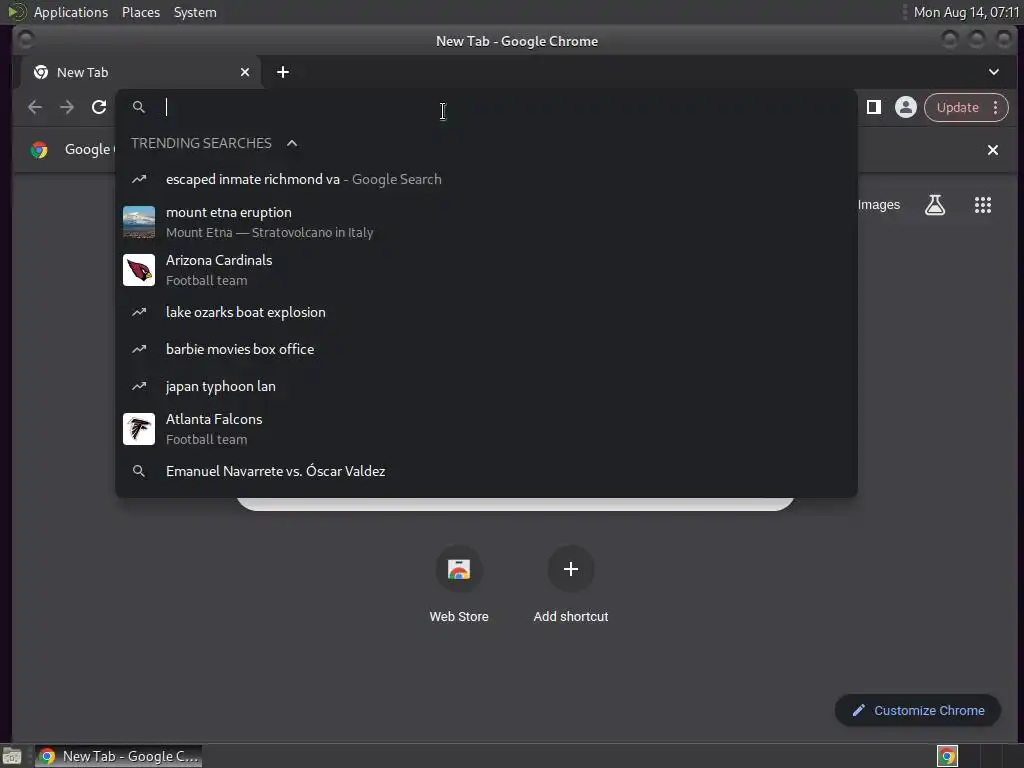This screenshot has width=1024, height=768.
Task: Click the Atlanta Falcons logo
Action: coord(139,429)
